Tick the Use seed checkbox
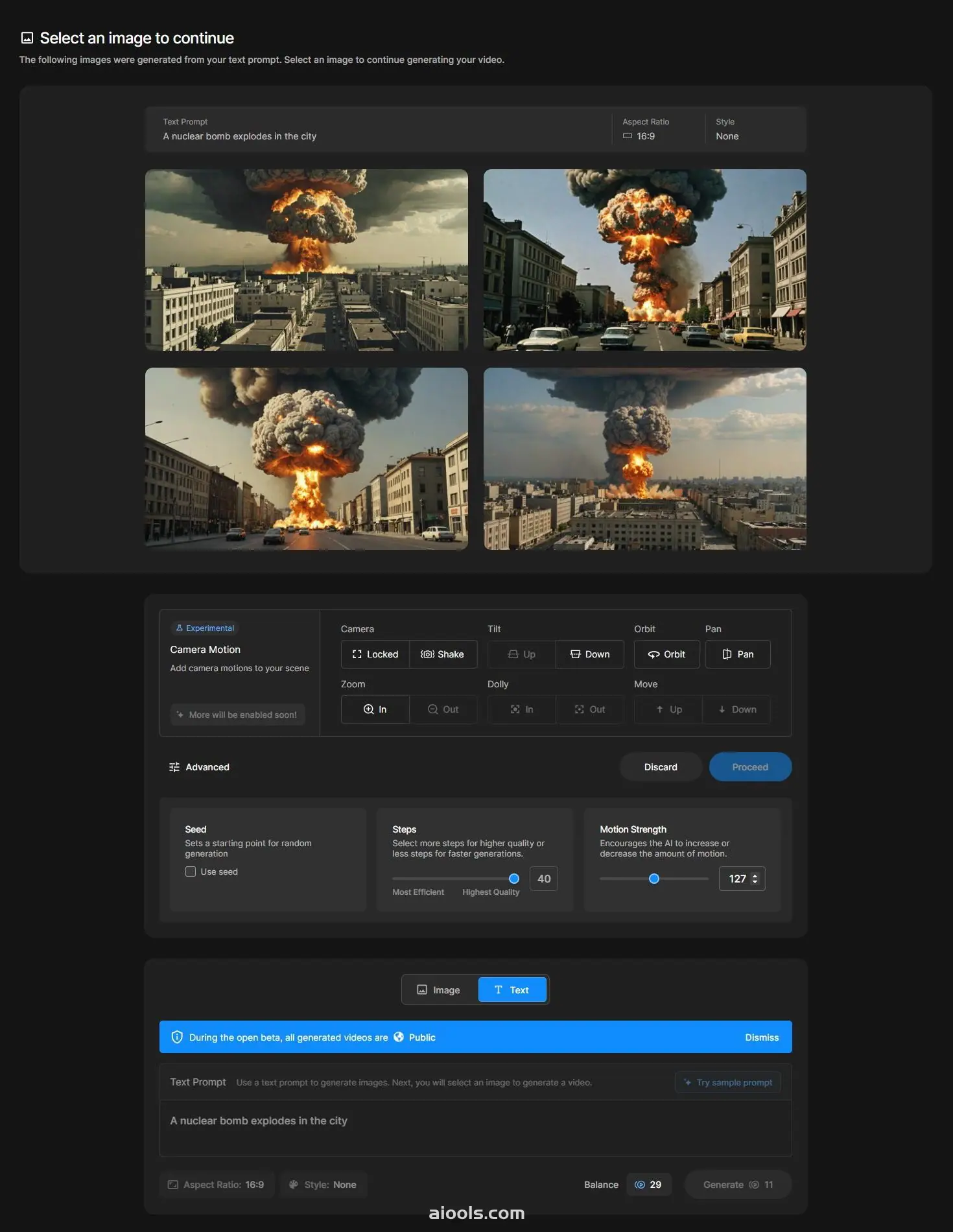Screen dimensions: 953x1232 tap(191, 871)
